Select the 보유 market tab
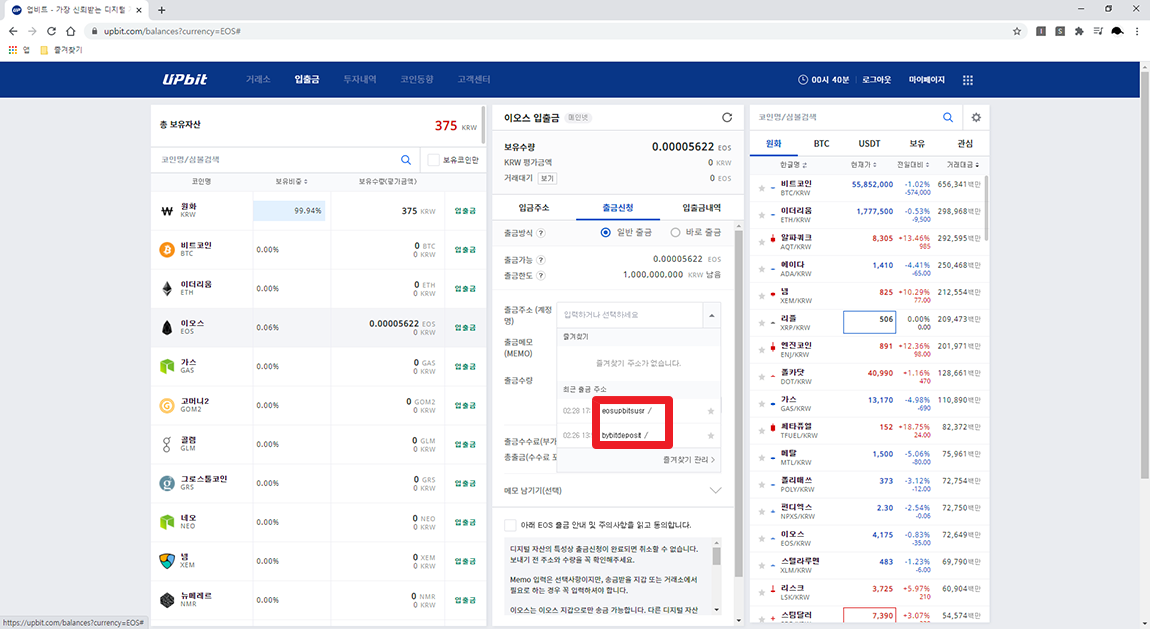 point(917,144)
